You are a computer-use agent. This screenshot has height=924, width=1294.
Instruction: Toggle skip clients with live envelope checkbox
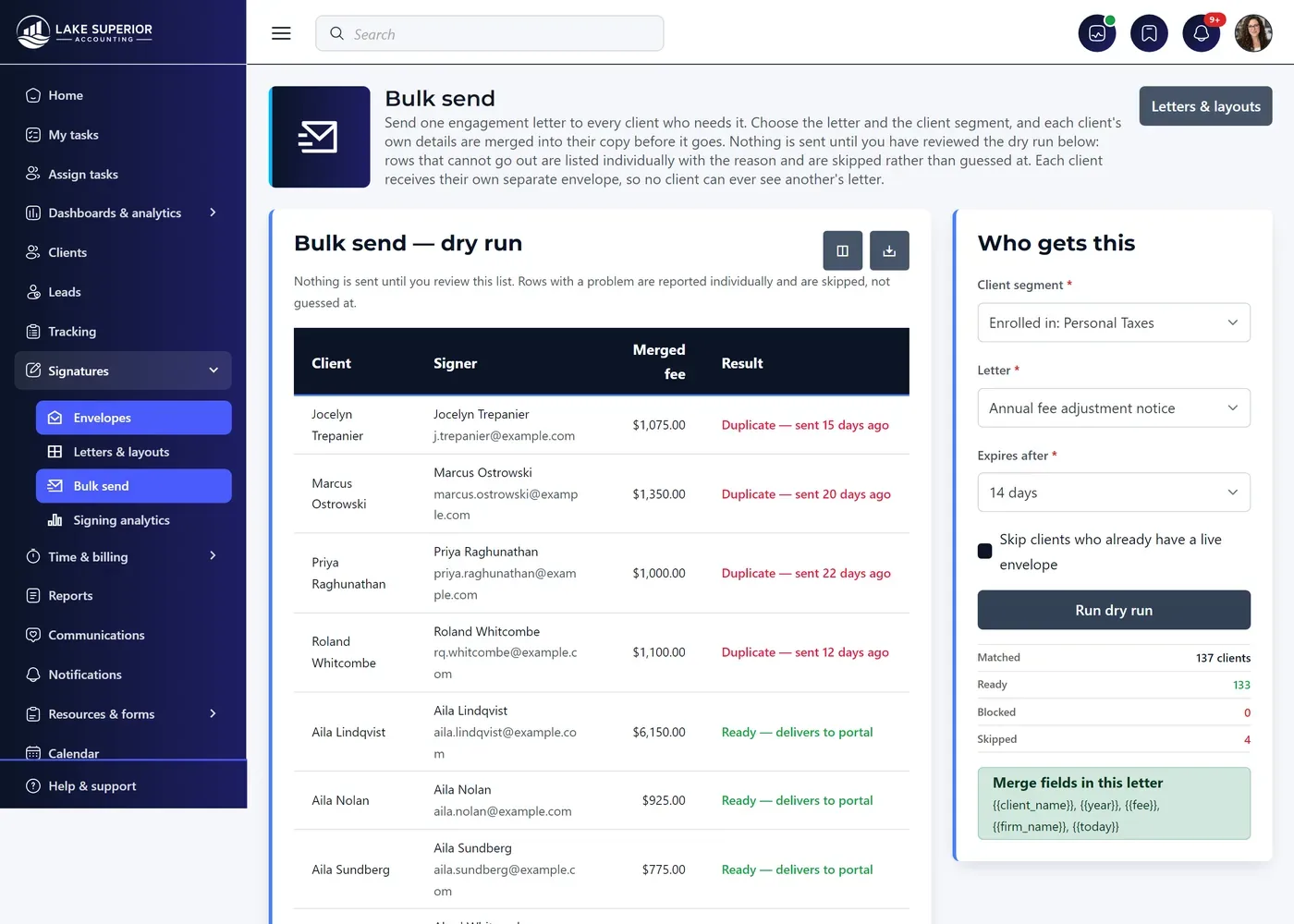[x=985, y=552]
